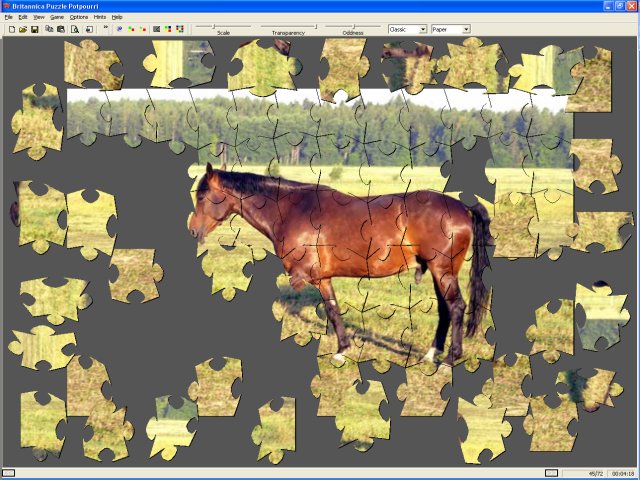
Task: Maximize the Britannica Puzzle Potpourri window
Action: 620,6
